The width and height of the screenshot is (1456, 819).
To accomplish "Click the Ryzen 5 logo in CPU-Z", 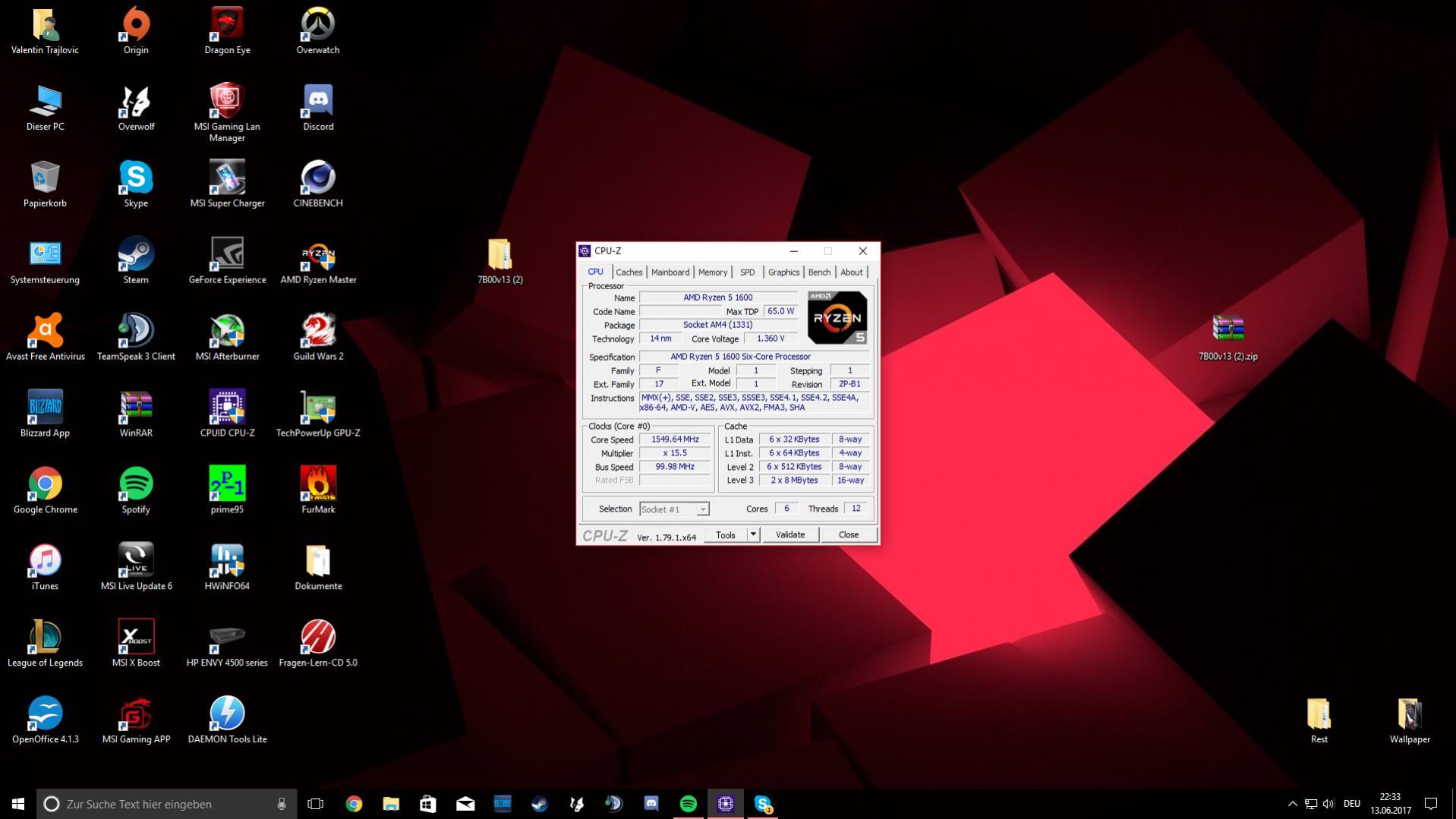I will pyautogui.click(x=837, y=318).
